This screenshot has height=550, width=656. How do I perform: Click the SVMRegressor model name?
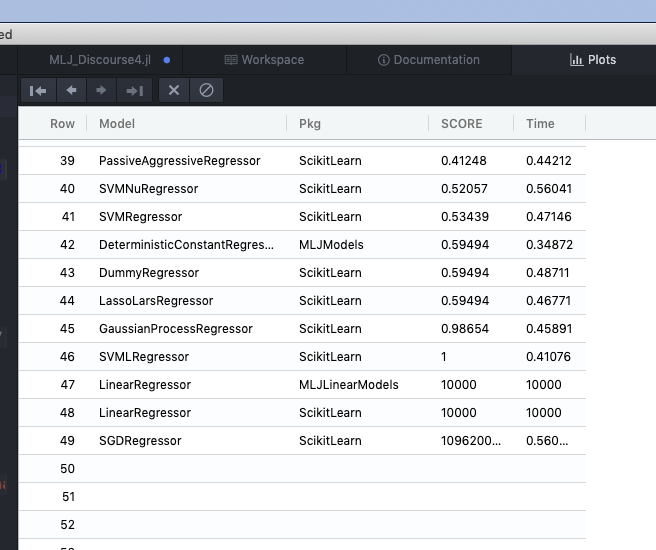[x=141, y=217]
